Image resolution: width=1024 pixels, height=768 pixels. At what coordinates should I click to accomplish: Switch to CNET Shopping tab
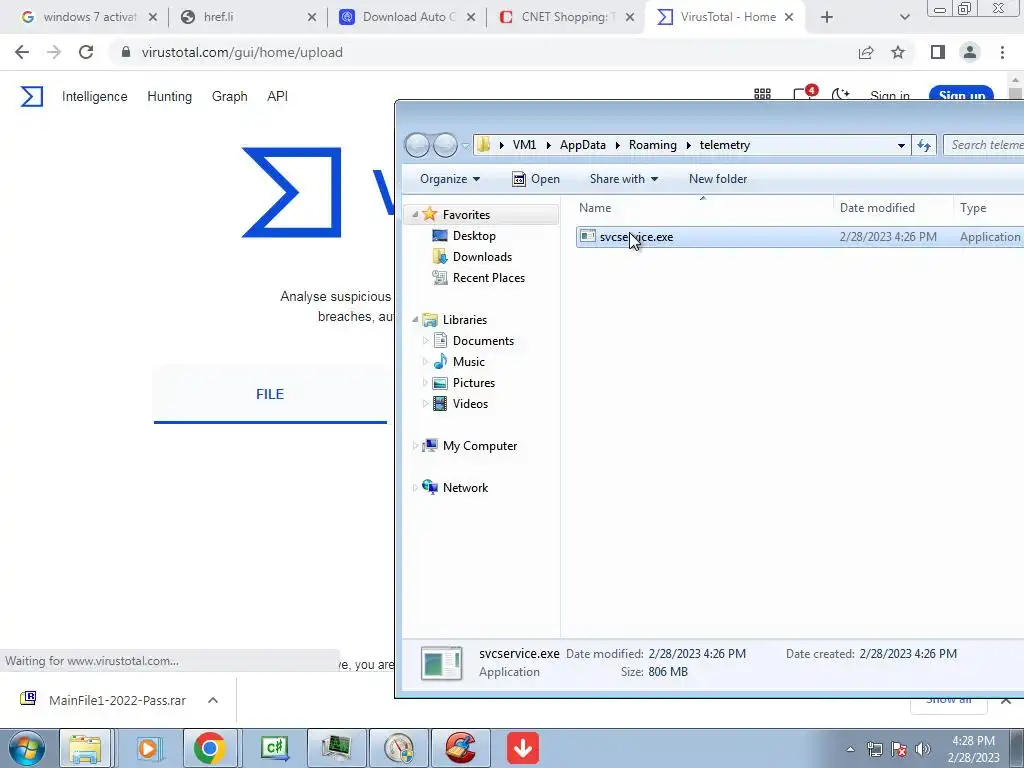[x=566, y=17]
